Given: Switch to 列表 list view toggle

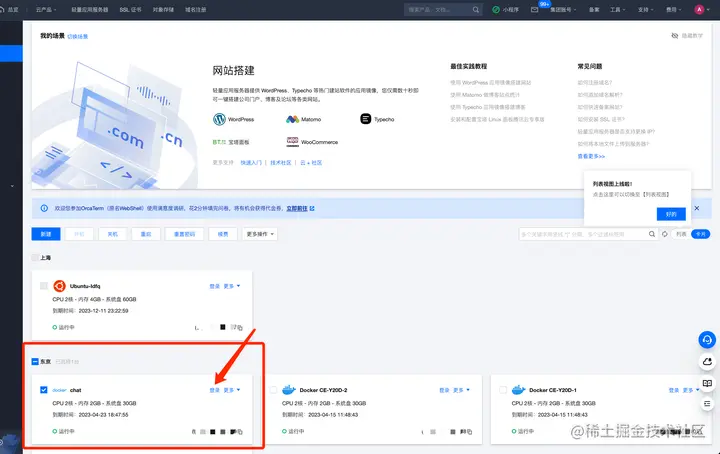Looking at the screenshot, I should (x=681, y=234).
